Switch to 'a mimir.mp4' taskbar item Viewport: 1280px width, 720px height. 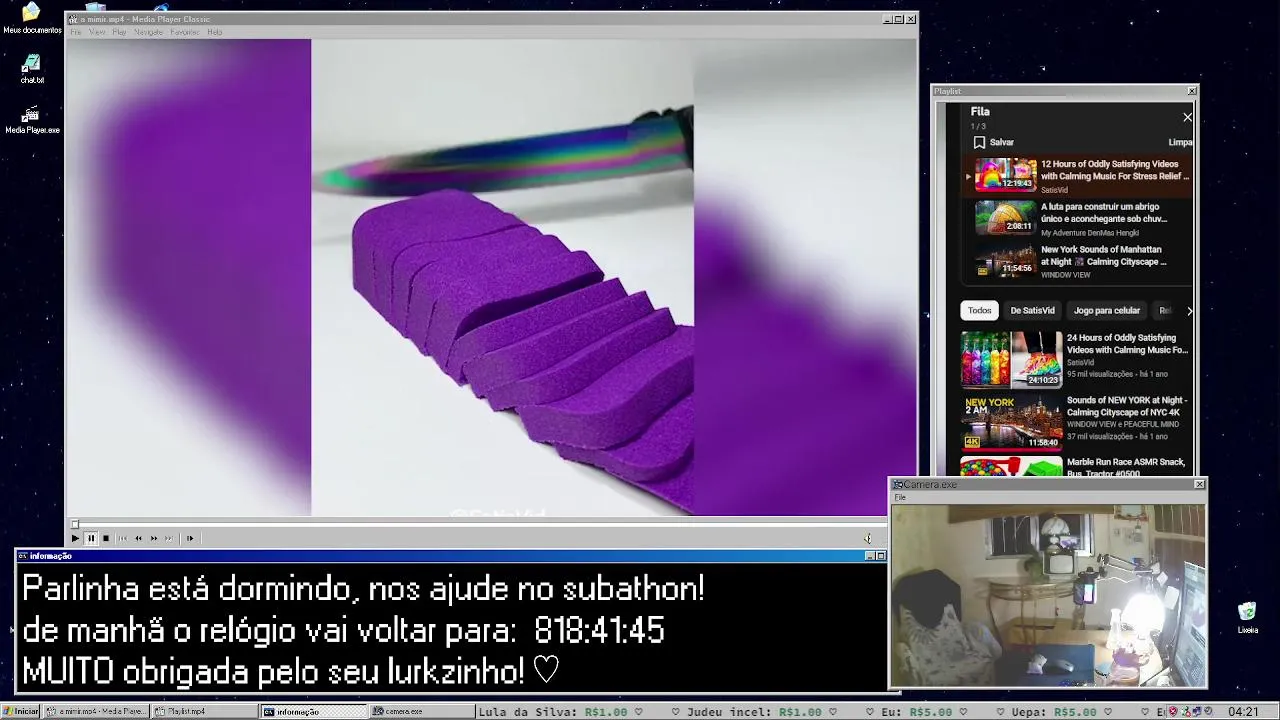coord(96,711)
